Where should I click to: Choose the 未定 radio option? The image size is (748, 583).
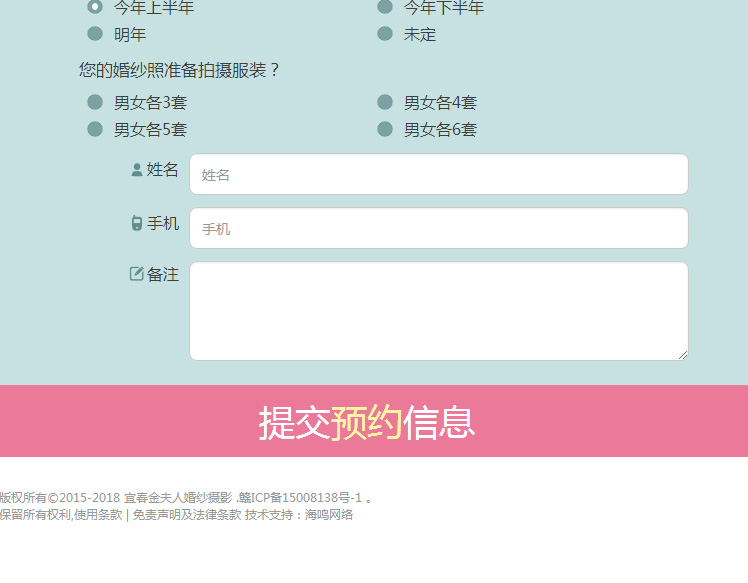tap(385, 34)
